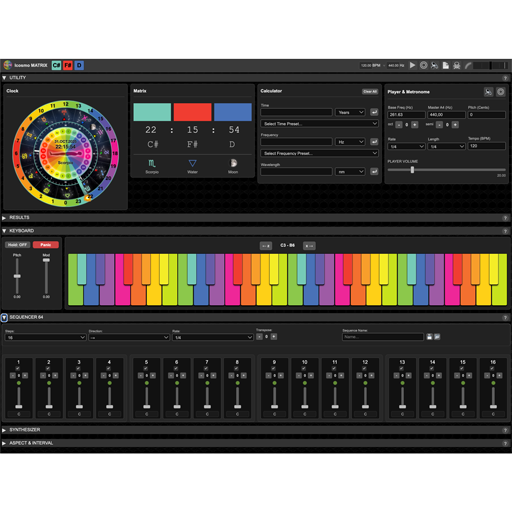The width and height of the screenshot is (512, 512).
Task: Toggle the checkbox for sequencer step 8
Action: click(x=236, y=368)
